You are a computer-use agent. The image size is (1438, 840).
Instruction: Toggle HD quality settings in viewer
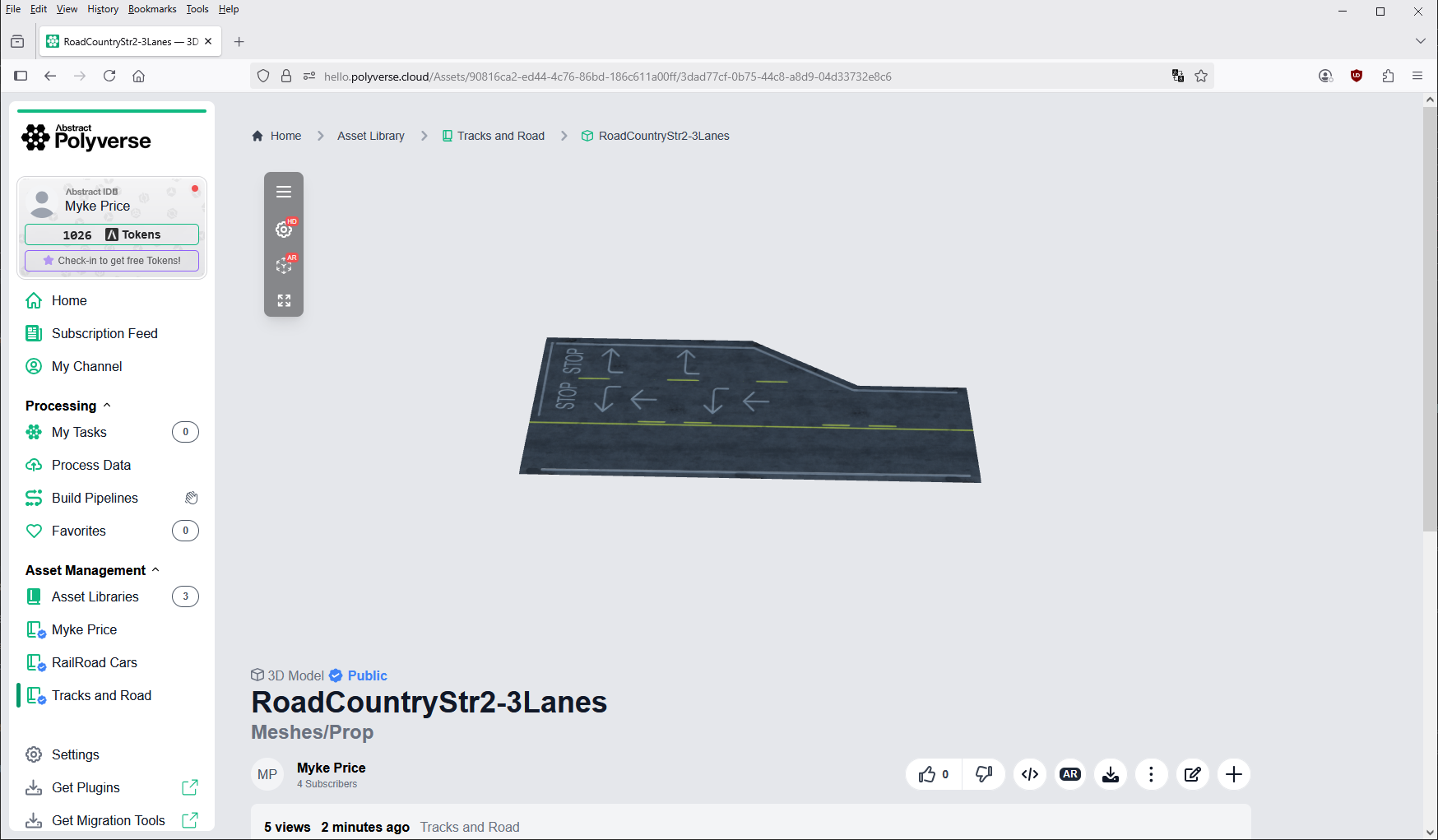[284, 230]
